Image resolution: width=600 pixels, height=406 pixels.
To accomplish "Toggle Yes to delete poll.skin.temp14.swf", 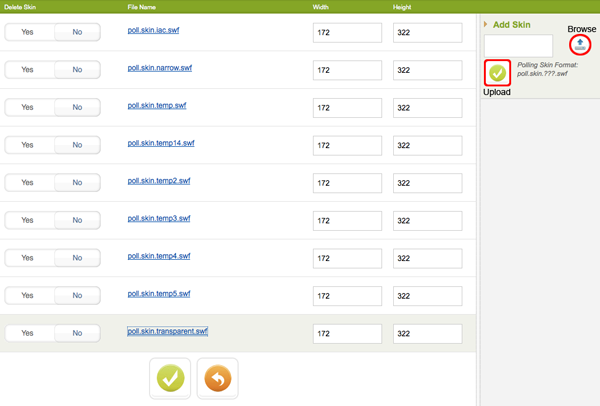I will pos(28,145).
